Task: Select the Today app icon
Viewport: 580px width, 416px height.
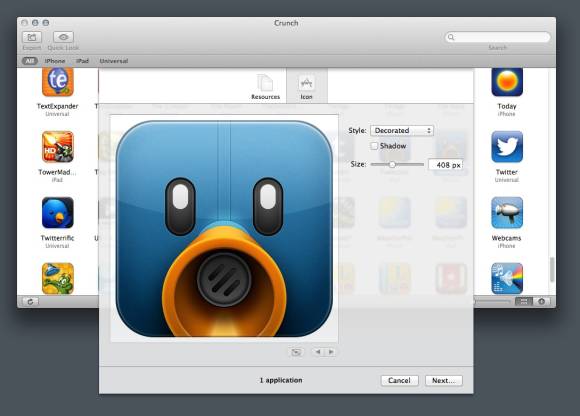Action: pyautogui.click(x=507, y=81)
